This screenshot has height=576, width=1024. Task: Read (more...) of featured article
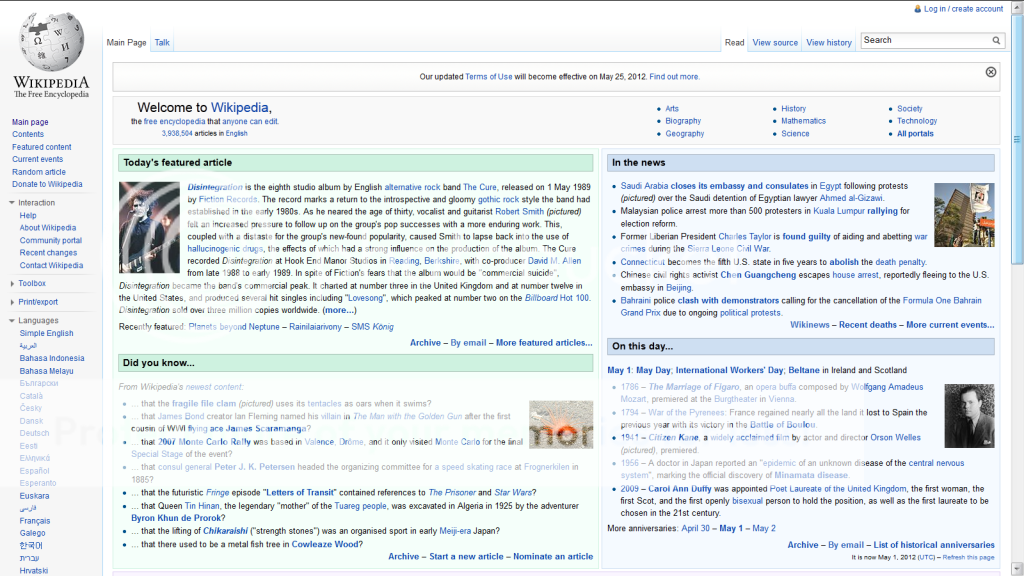pos(339,310)
